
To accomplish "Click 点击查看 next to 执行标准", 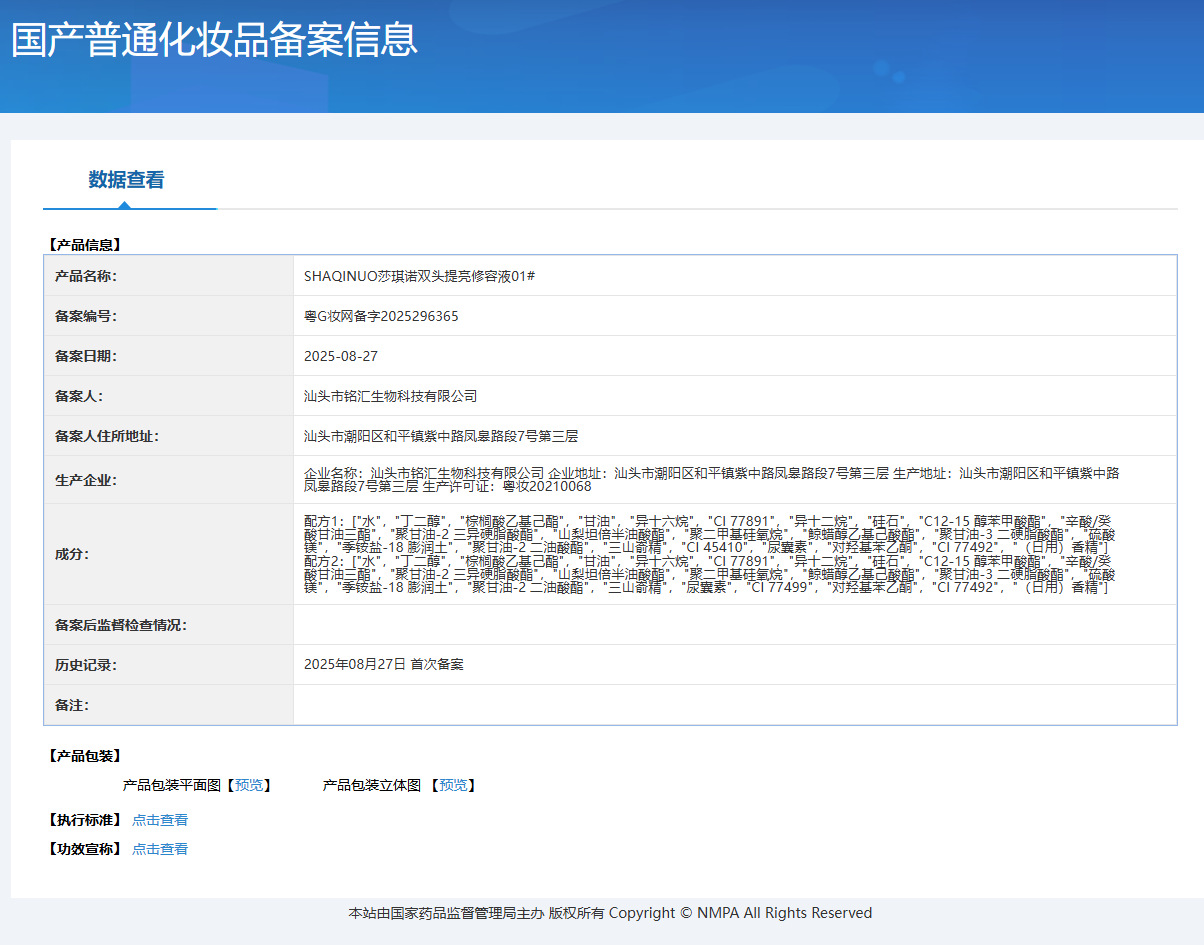I will click(x=160, y=820).
